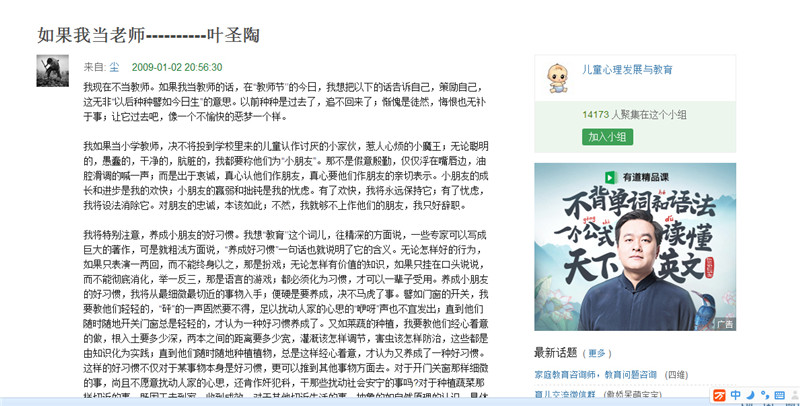Screen dimensions: 800x406
Task: Open the soft keyboard icon
Action: [779, 395]
